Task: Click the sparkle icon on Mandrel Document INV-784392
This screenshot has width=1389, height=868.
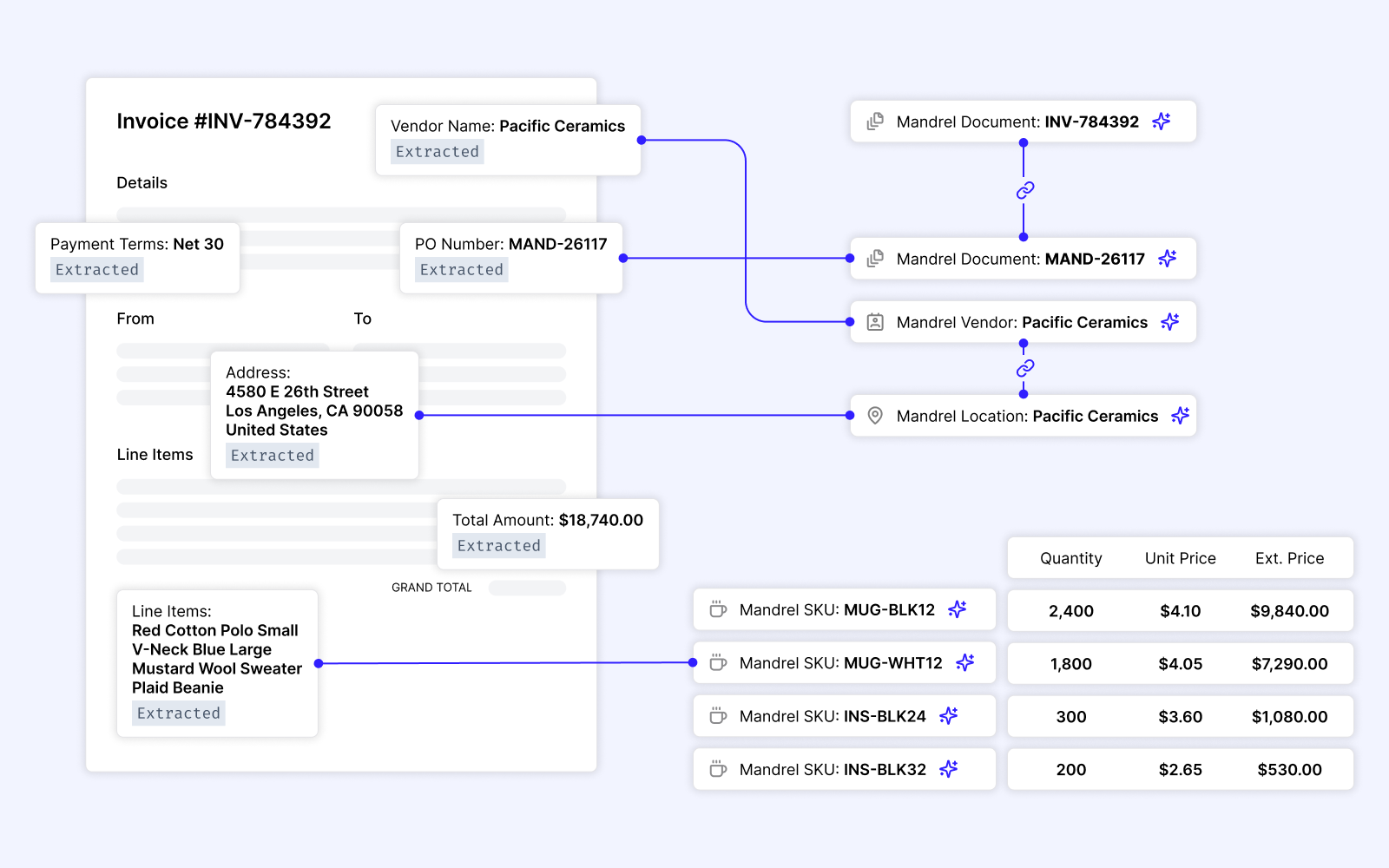Action: pos(1162,122)
